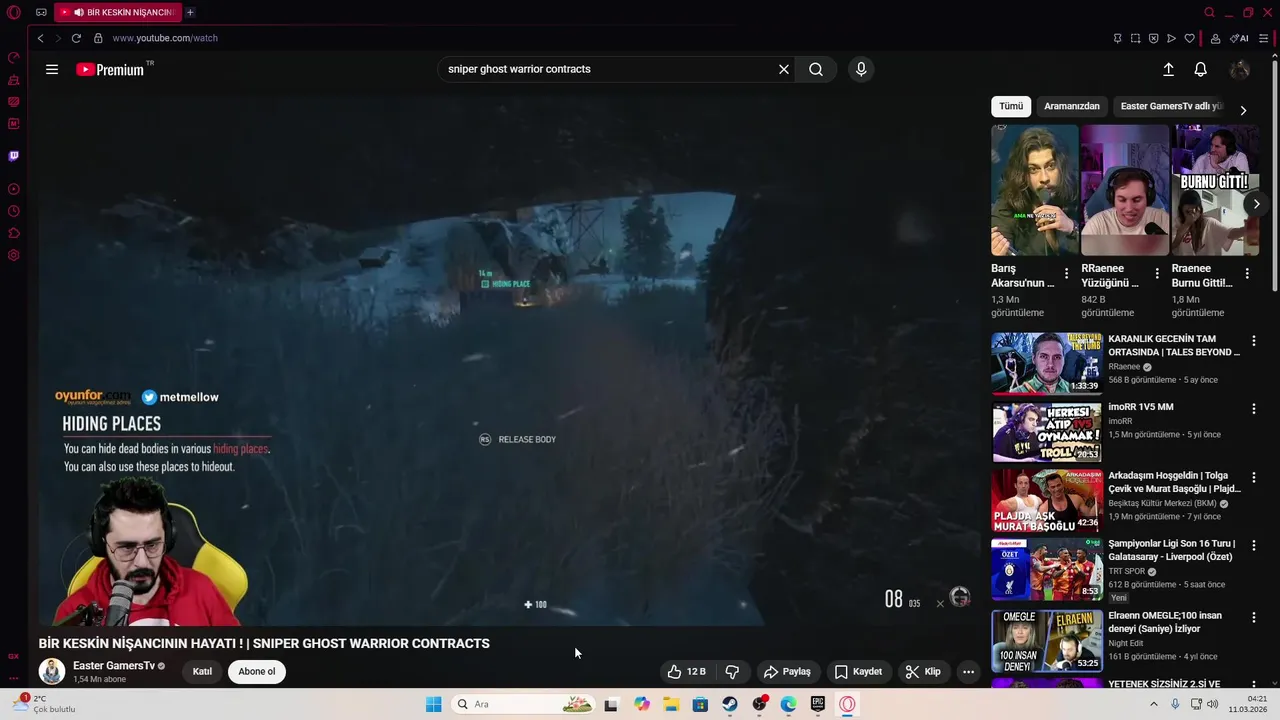Open Easy Setup sliders icon
1280x720 pixels.
tap(1265, 38)
